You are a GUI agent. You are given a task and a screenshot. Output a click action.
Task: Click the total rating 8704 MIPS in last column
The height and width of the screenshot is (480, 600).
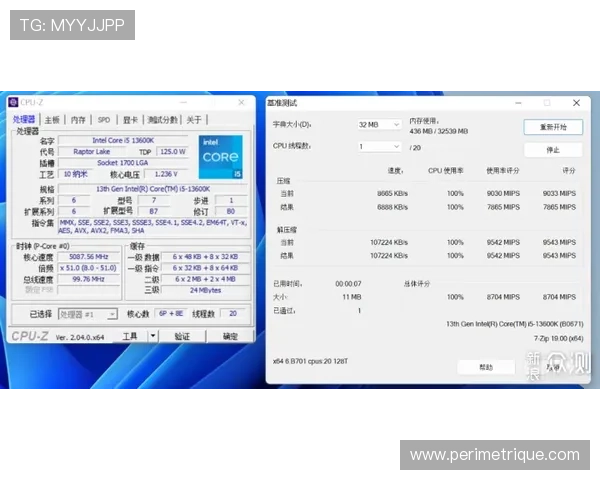tap(559, 297)
